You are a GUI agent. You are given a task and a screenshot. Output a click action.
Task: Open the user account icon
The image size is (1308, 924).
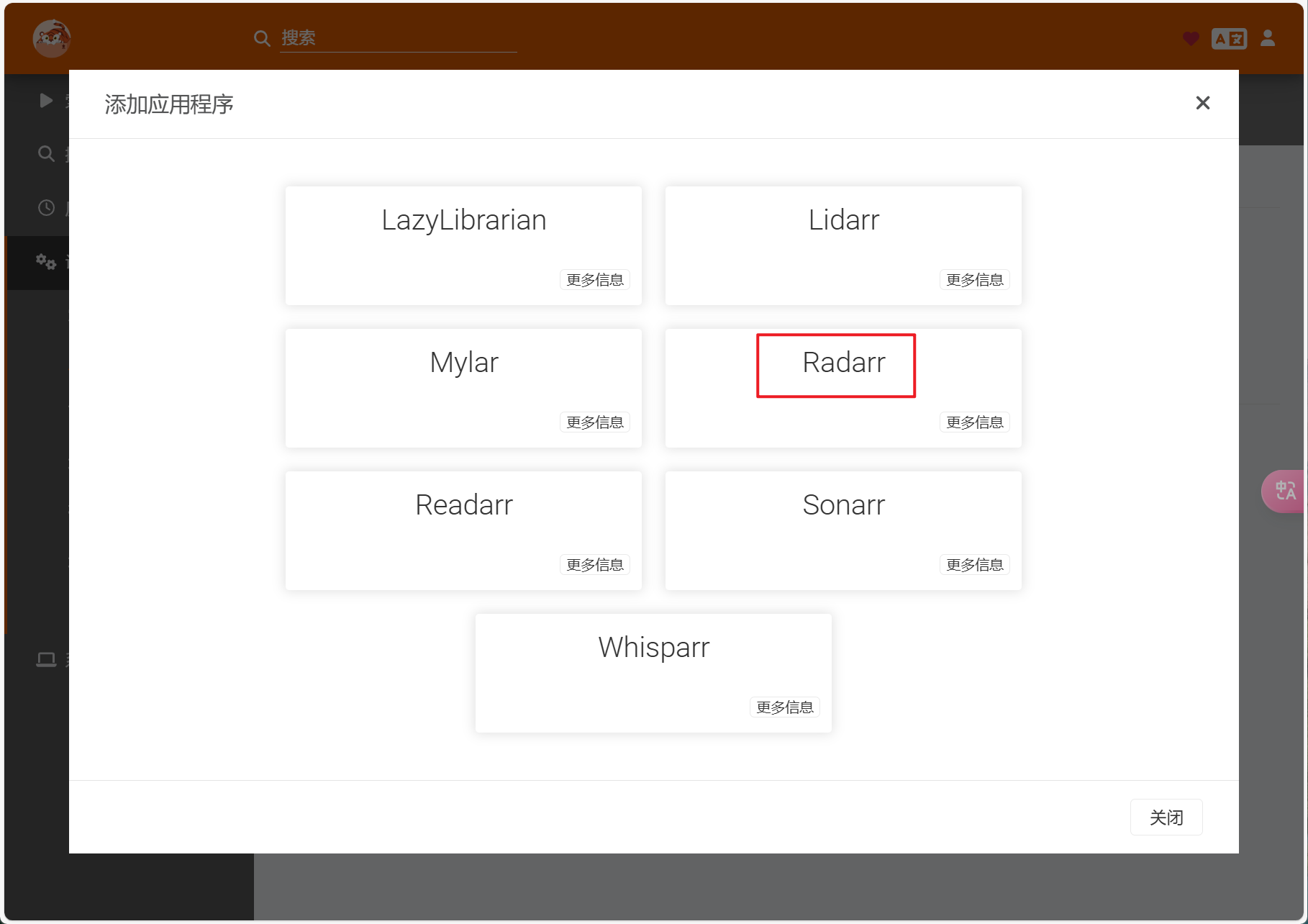(x=1268, y=38)
